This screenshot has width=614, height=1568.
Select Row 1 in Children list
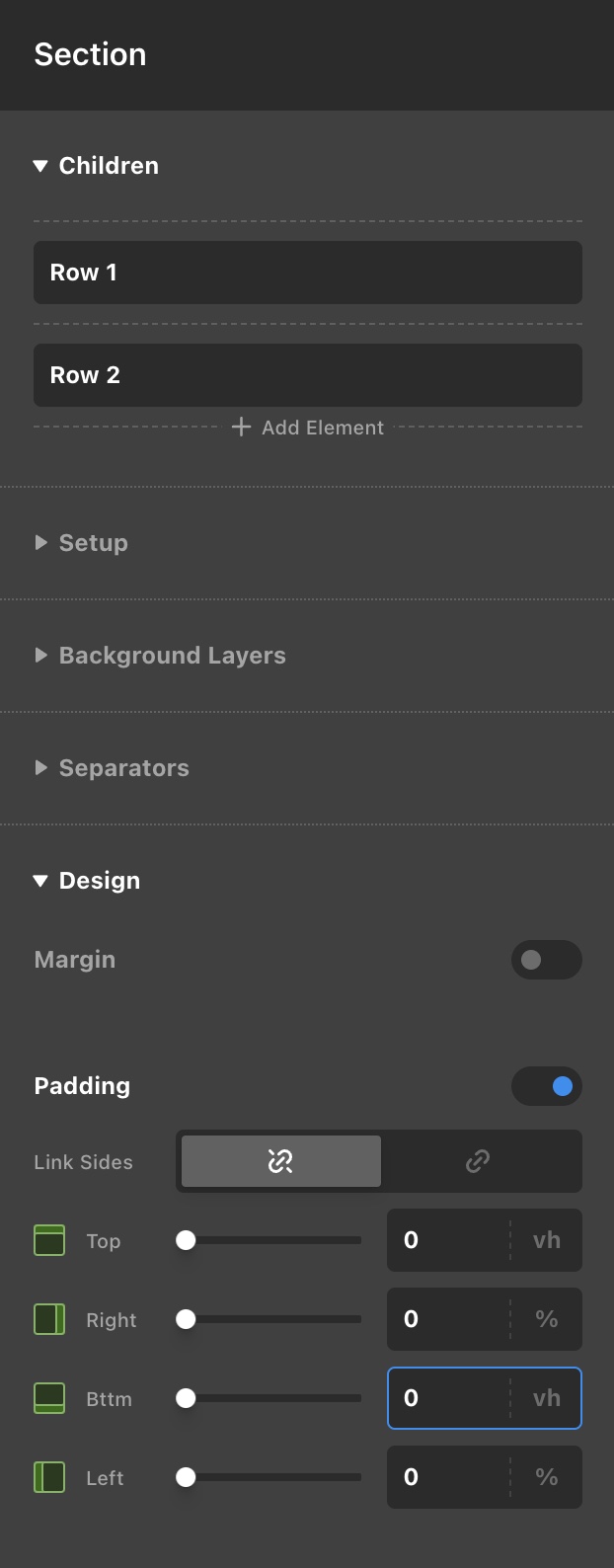click(307, 273)
